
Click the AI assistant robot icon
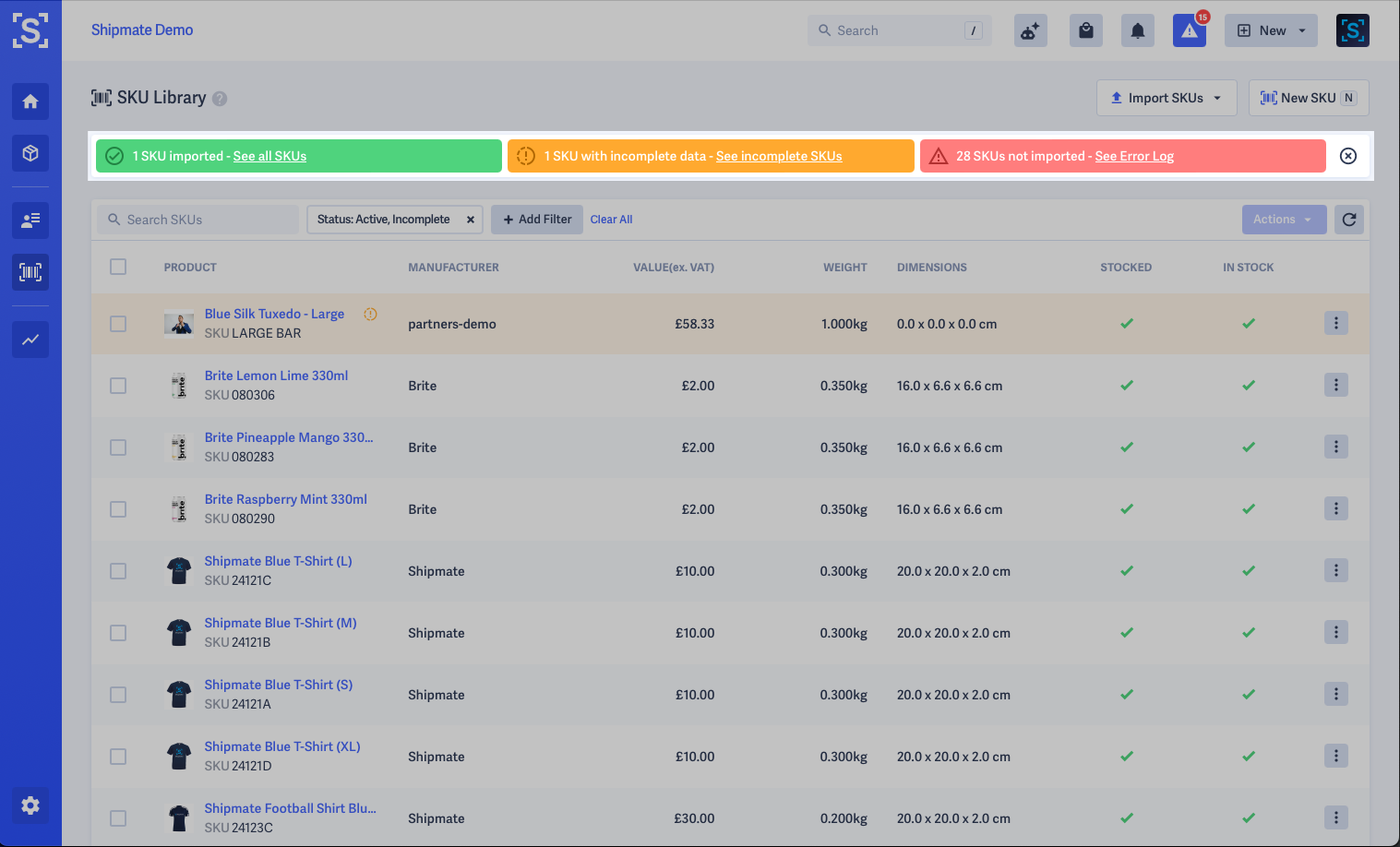click(1030, 30)
